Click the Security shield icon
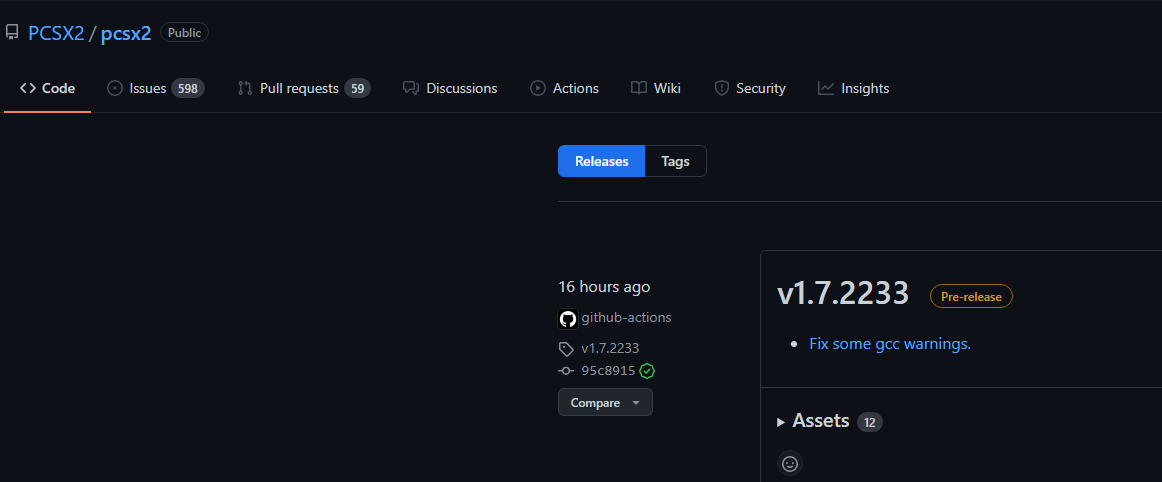Image resolution: width=1162 pixels, height=482 pixels. (721, 88)
